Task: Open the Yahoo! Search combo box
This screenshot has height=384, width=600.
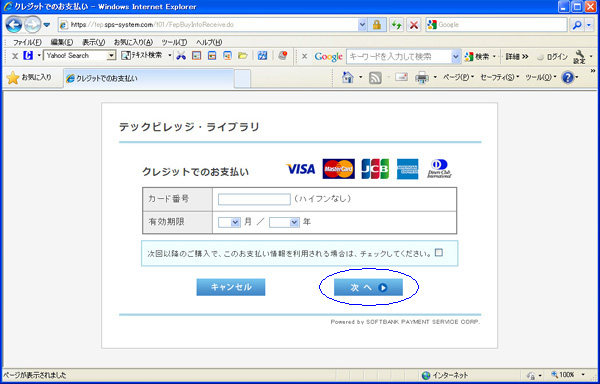Action: tap(79, 56)
